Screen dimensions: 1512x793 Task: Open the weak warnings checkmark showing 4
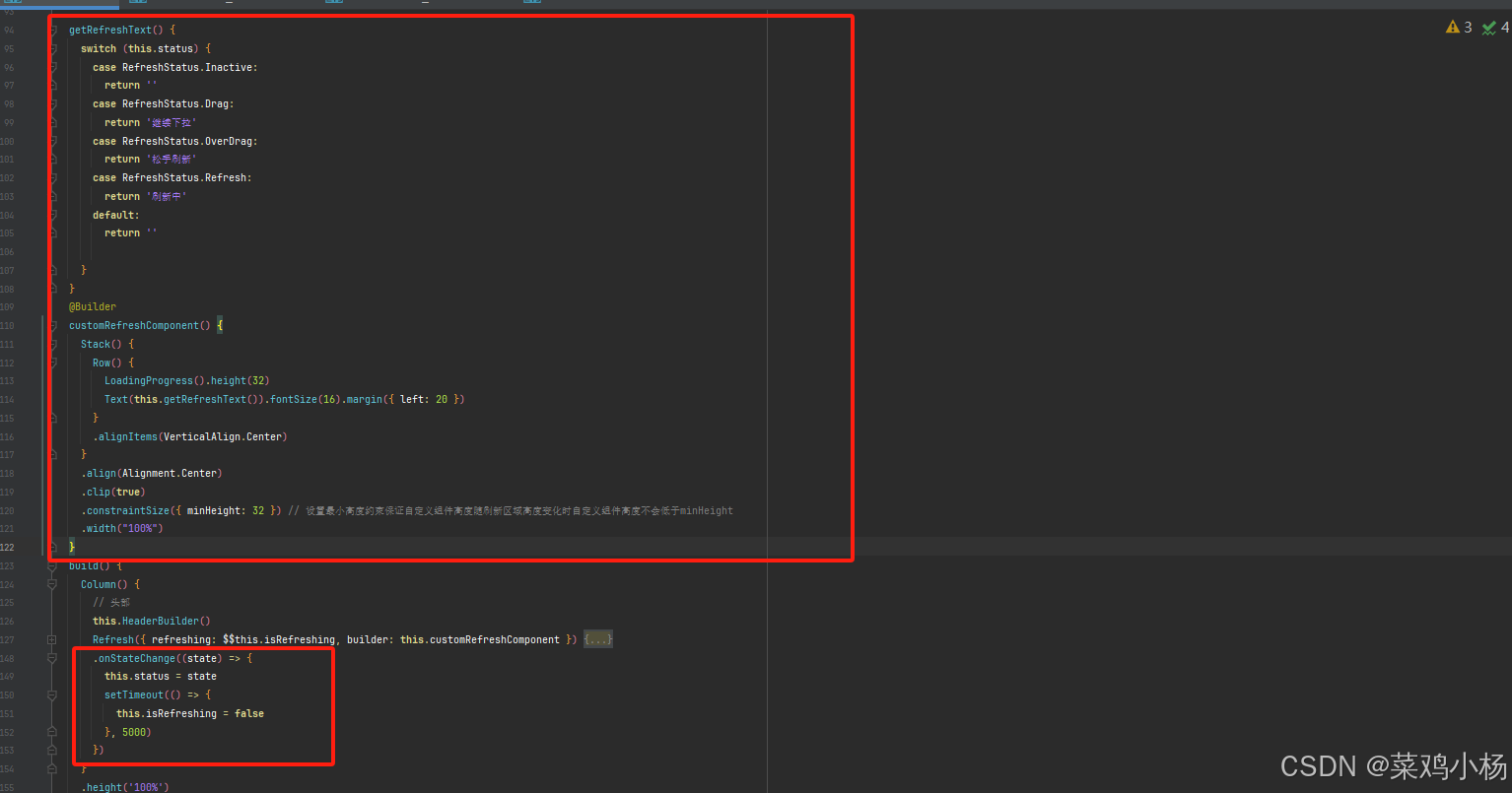click(x=1495, y=28)
